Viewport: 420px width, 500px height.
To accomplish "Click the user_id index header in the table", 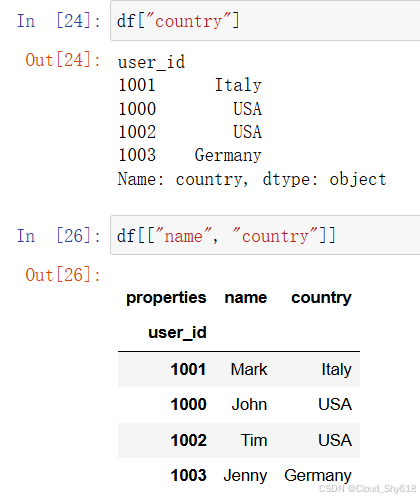I will click(x=177, y=332).
